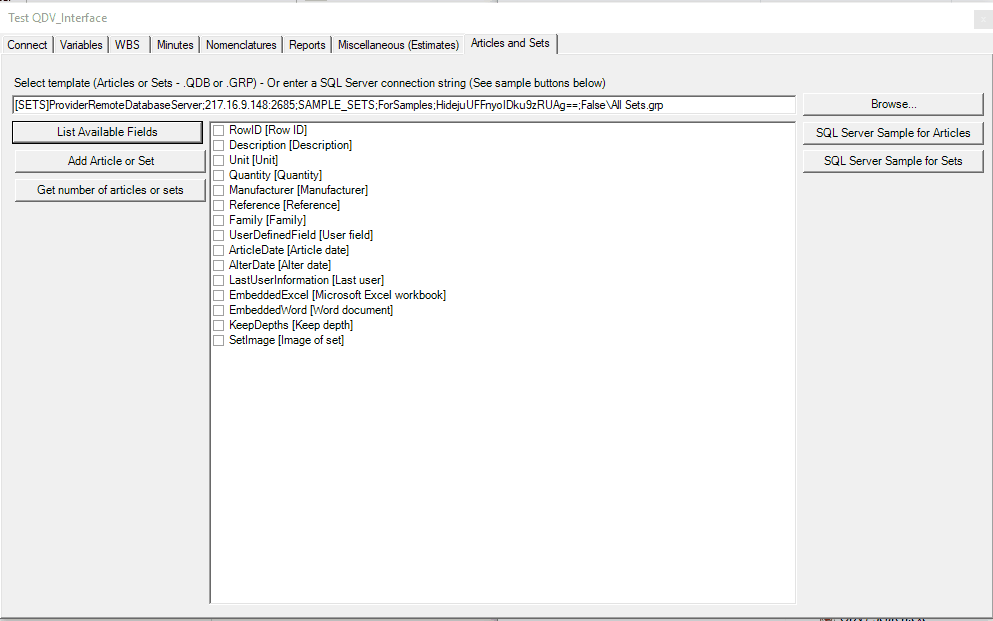The image size is (993, 621).
Task: Switch to the Reports tab
Action: (x=307, y=45)
